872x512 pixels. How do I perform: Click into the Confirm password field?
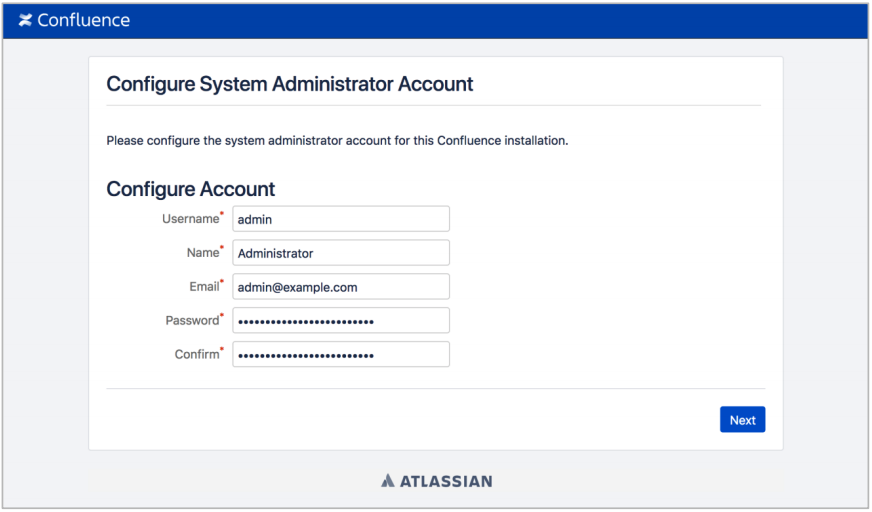341,355
